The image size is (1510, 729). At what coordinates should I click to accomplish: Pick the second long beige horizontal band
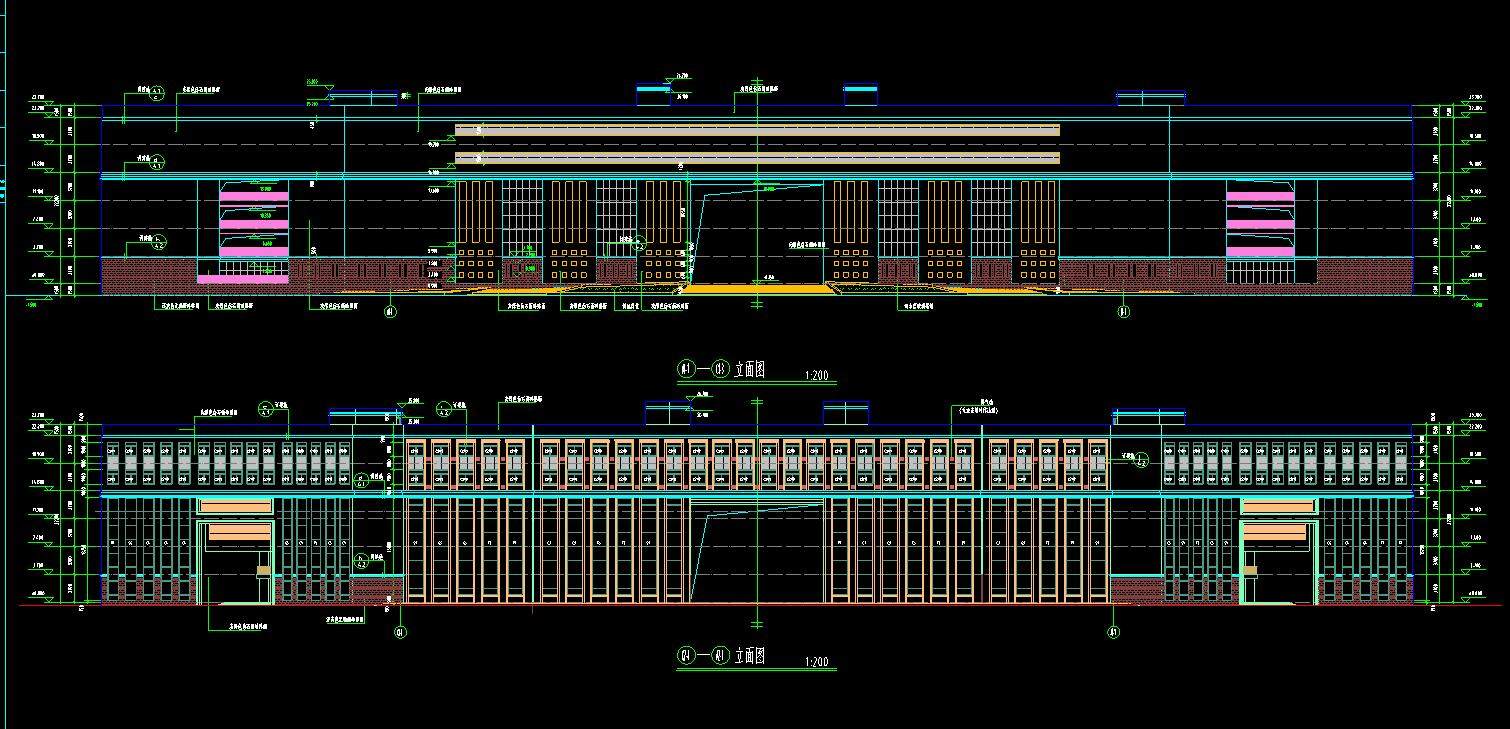[757, 158]
